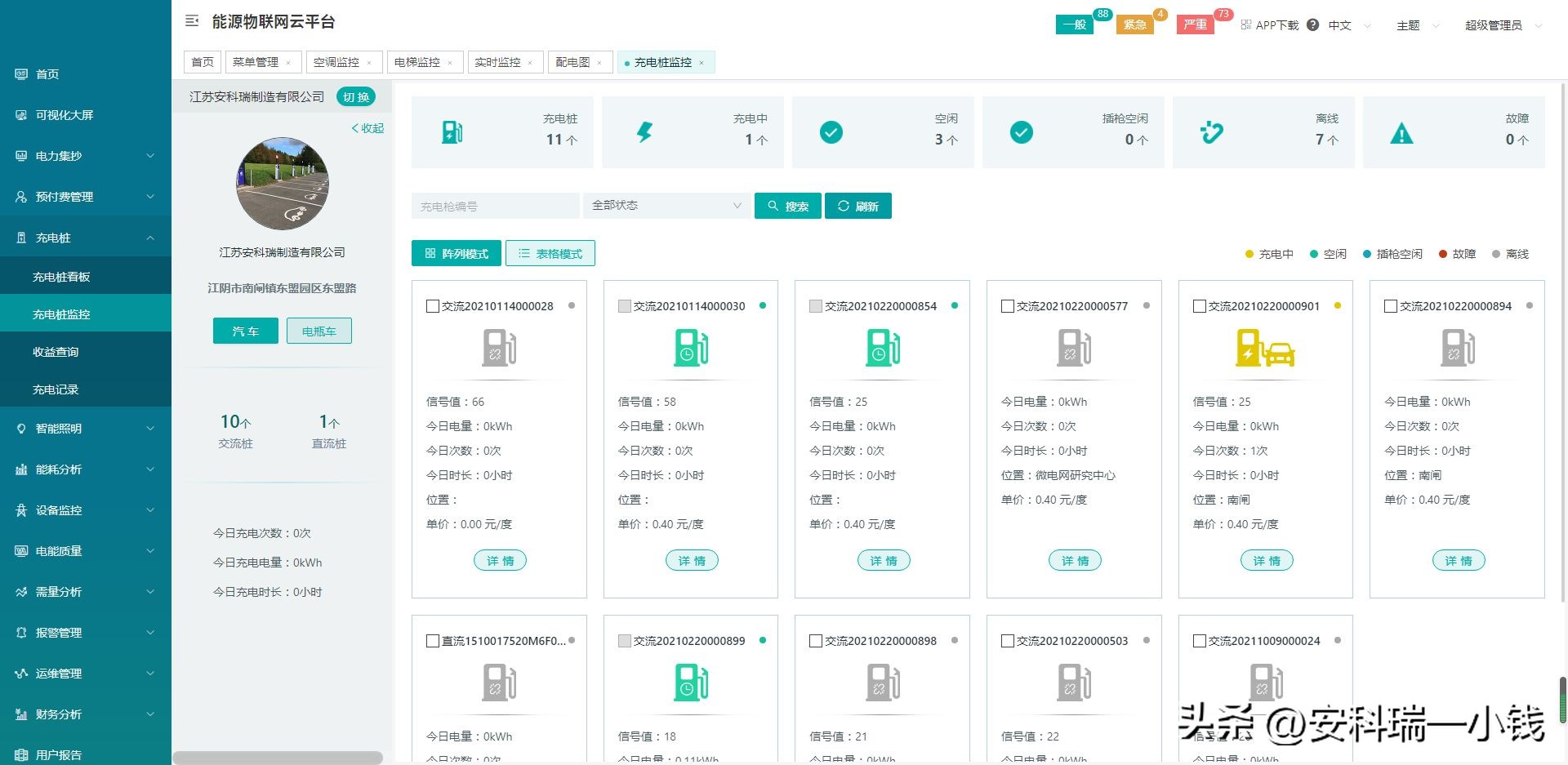Select the 电力集抄 sidebar icon
The width and height of the screenshot is (1568, 765).
click(x=20, y=156)
